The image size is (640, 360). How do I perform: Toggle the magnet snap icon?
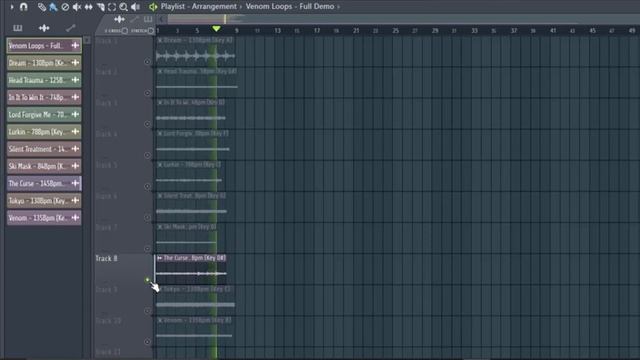pyautogui.click(x=24, y=7)
